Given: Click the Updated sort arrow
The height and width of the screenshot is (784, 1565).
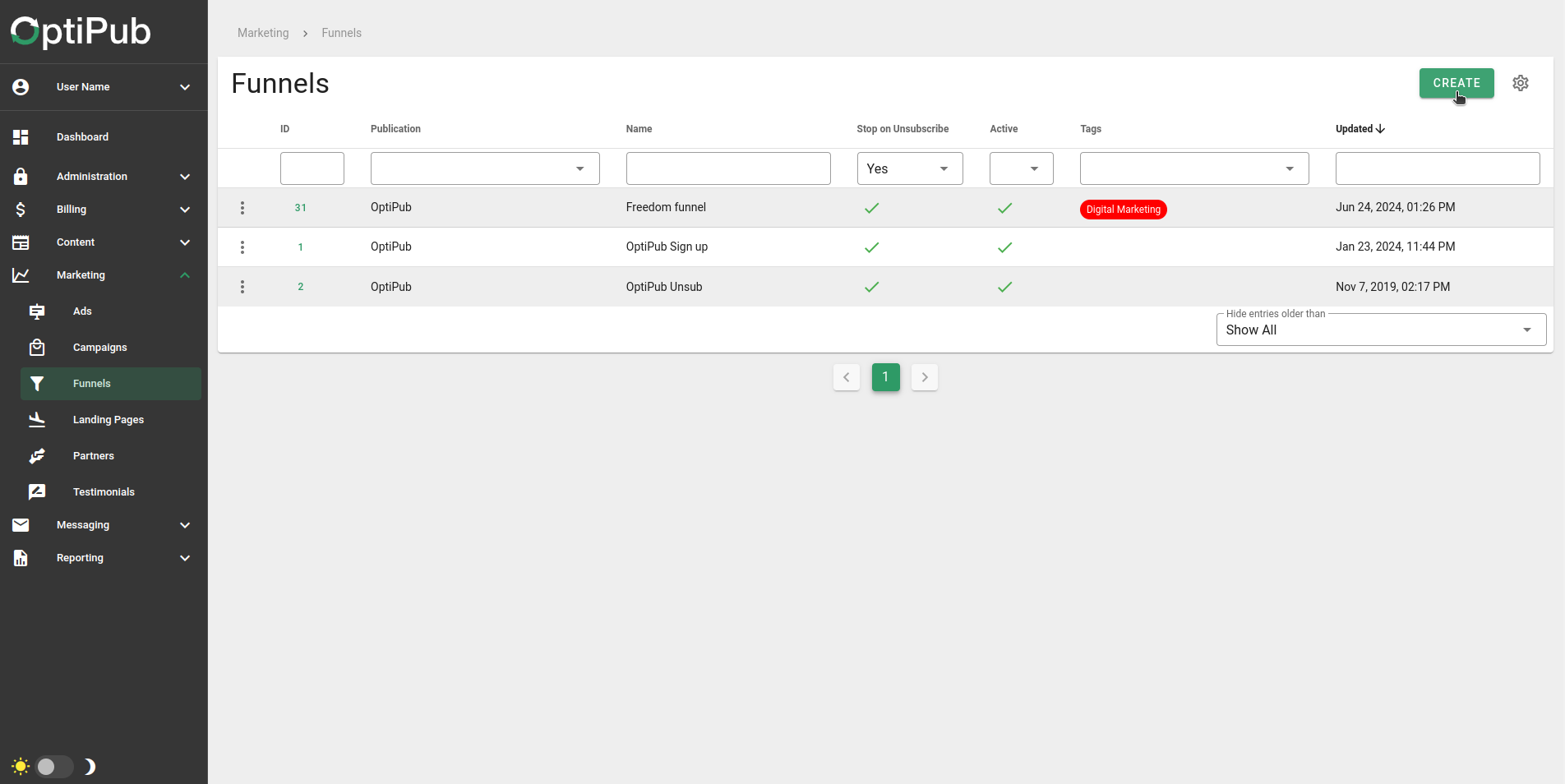Looking at the screenshot, I should [x=1381, y=129].
